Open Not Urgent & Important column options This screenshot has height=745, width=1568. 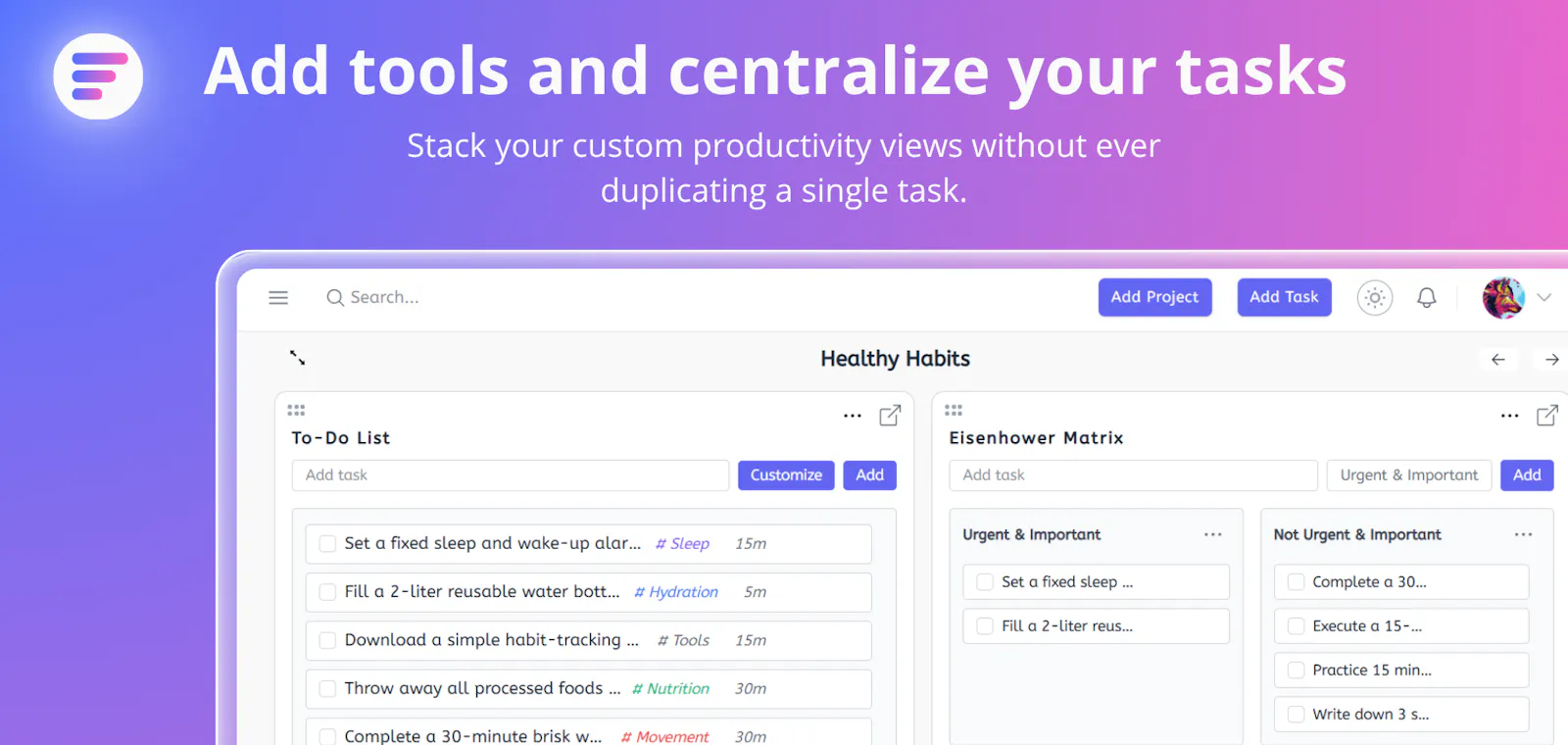tap(1523, 534)
